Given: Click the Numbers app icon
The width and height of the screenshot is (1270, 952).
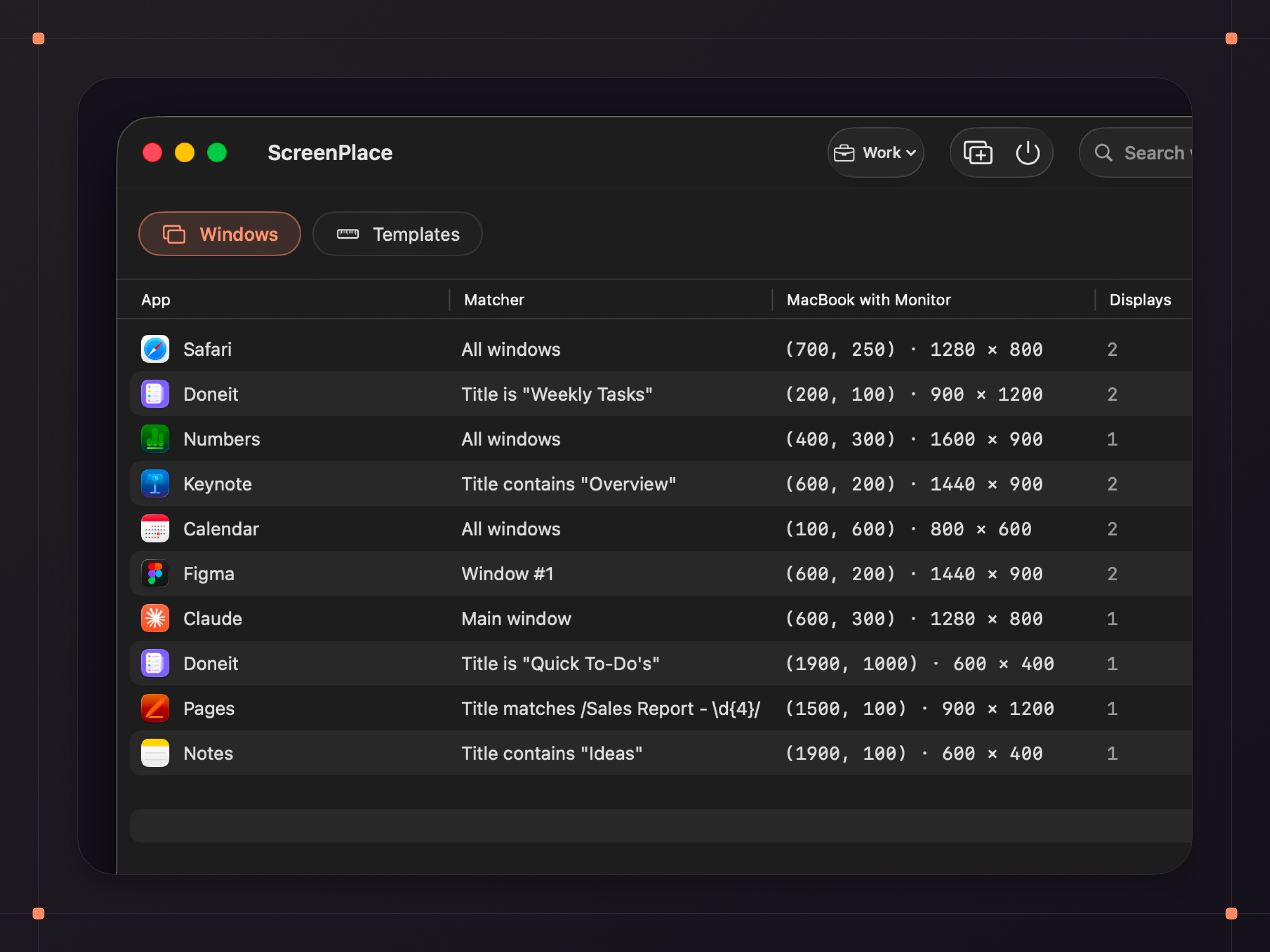Looking at the screenshot, I should [155, 439].
